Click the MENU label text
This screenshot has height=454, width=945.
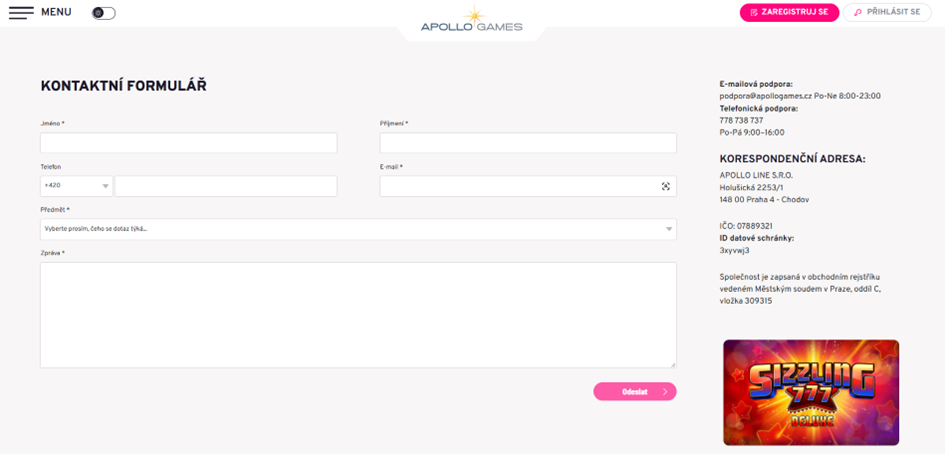click(56, 12)
